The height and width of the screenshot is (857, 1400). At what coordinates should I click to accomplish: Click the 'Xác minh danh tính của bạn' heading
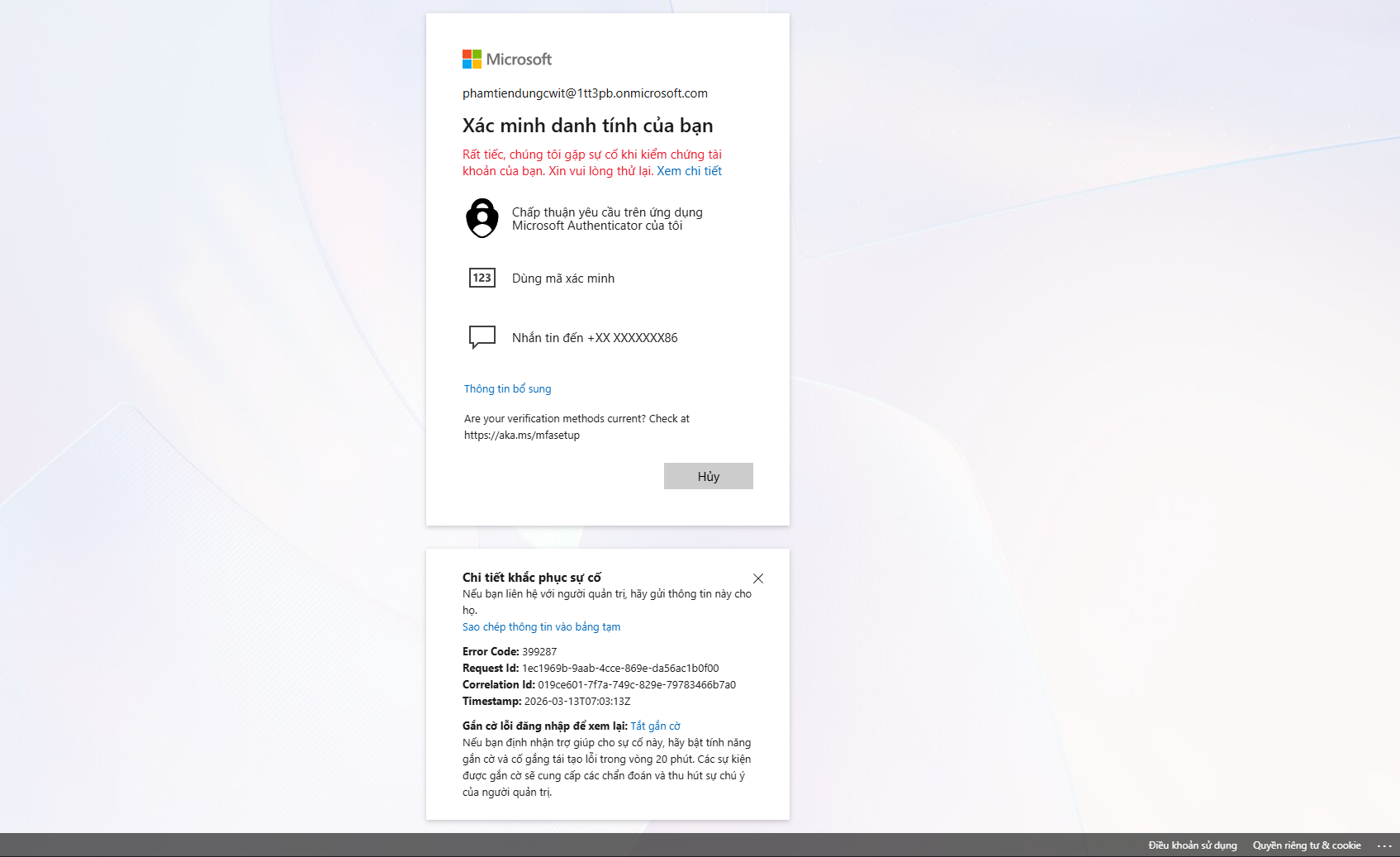(587, 126)
